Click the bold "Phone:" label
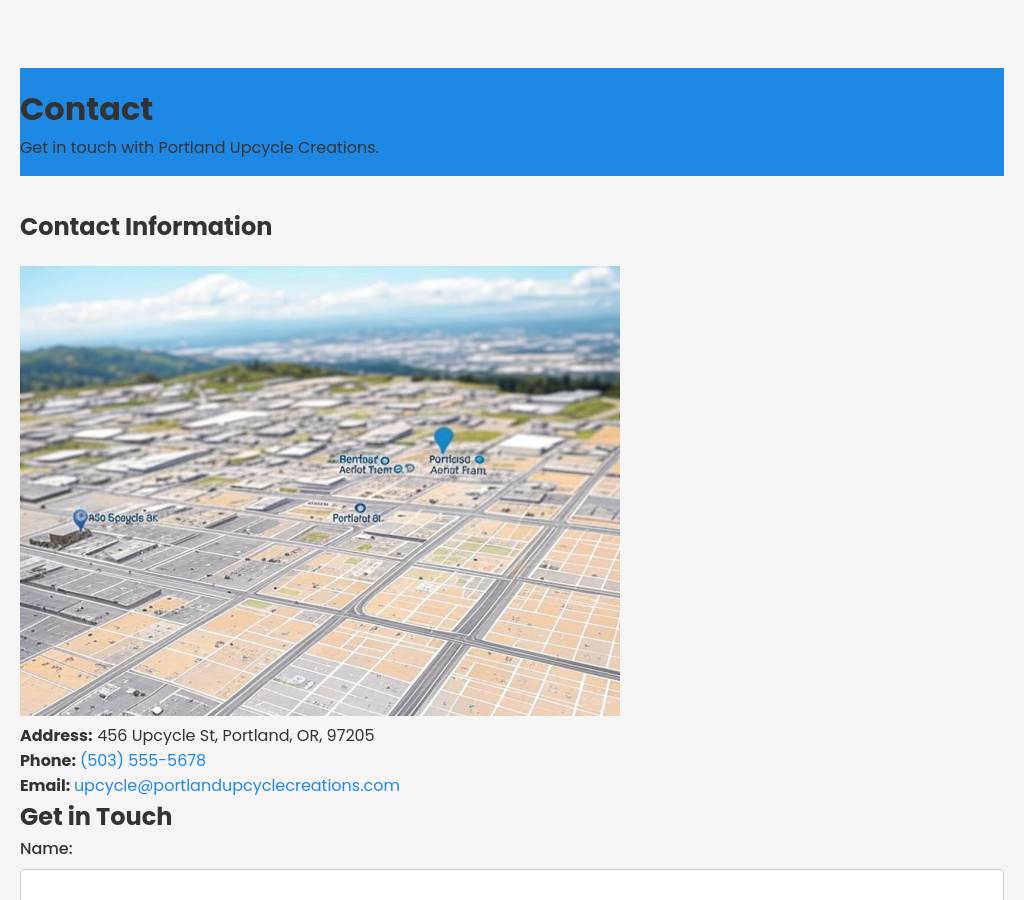1024x900 pixels. pos(48,760)
